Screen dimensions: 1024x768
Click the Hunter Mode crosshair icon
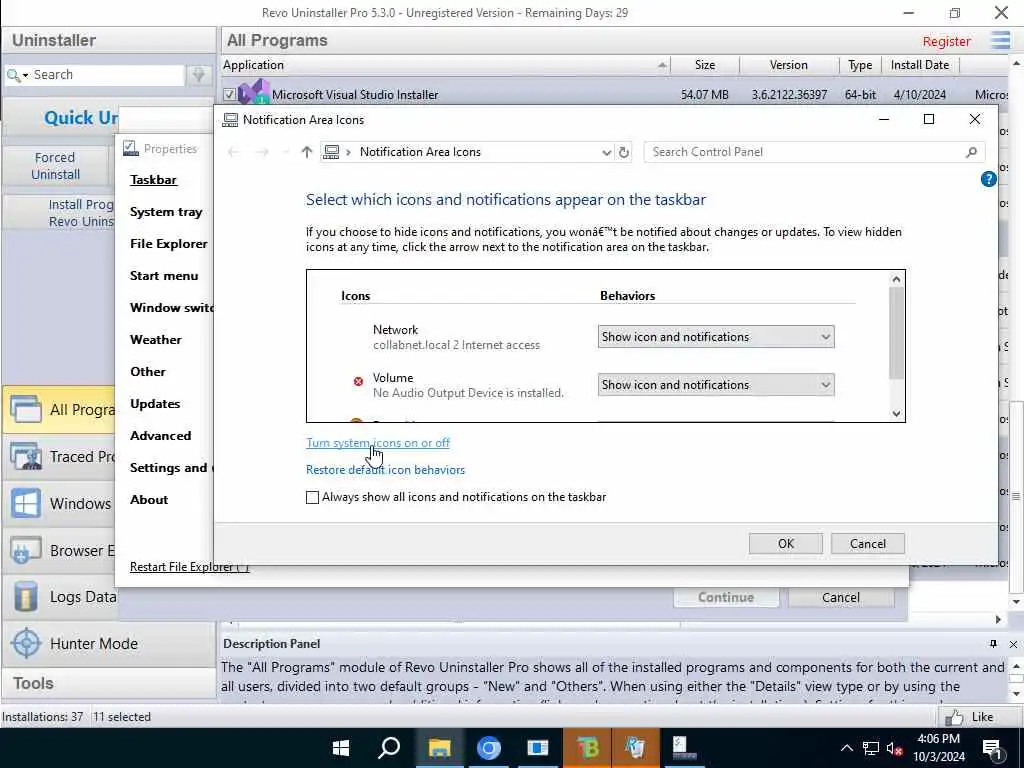(x=26, y=643)
